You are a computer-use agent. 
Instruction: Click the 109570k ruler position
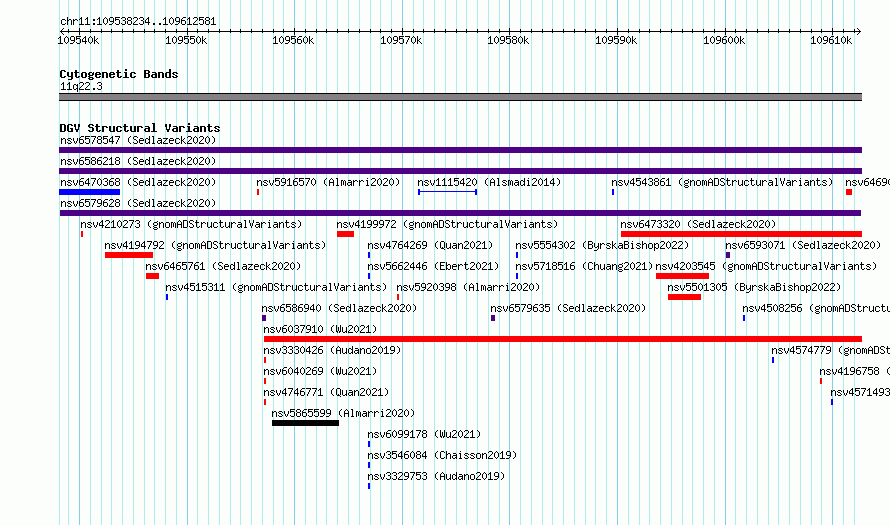401,40
